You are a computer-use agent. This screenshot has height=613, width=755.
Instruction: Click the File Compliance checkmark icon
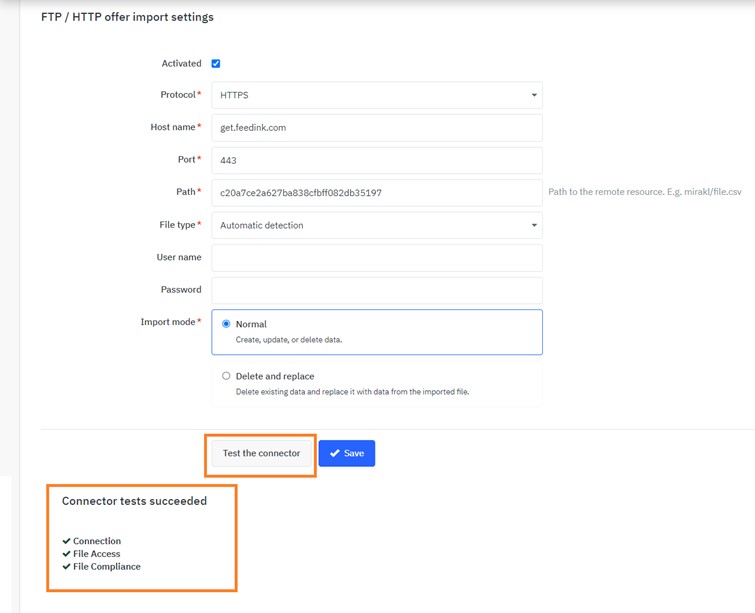pos(67,567)
